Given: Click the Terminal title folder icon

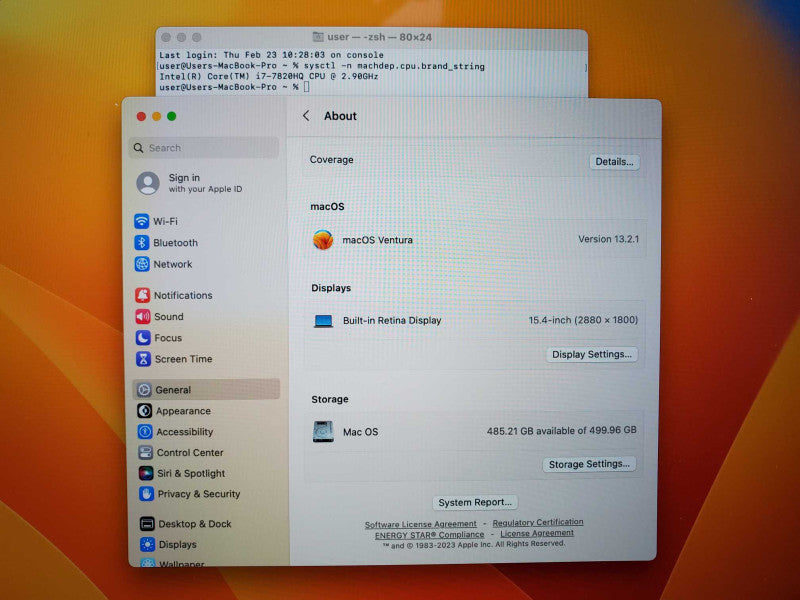Looking at the screenshot, I should point(318,37).
